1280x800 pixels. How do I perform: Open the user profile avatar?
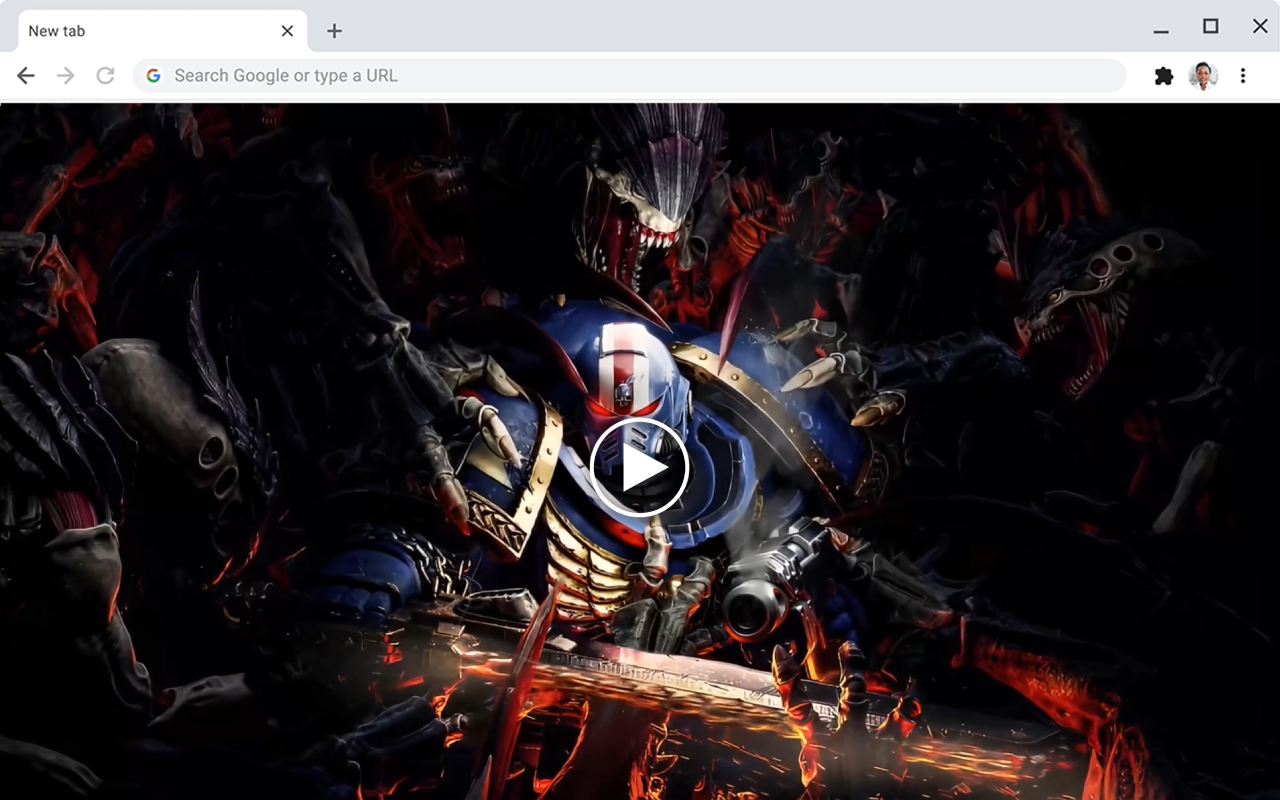coord(1203,76)
